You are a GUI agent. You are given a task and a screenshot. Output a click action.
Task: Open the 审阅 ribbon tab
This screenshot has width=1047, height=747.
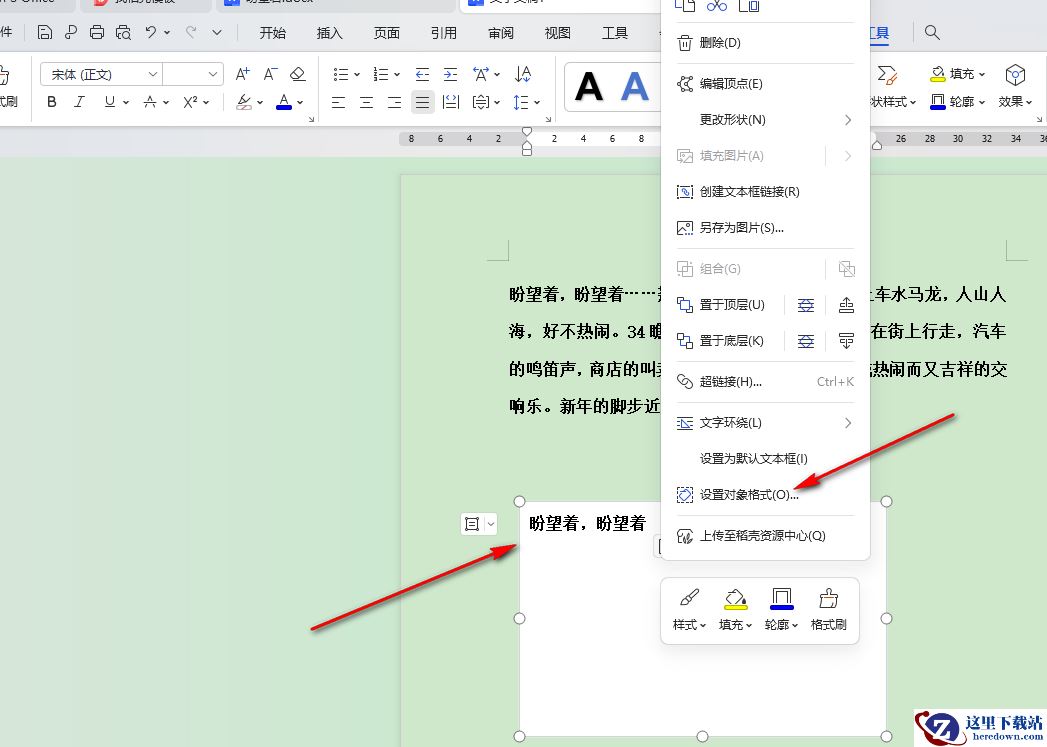[x=501, y=33]
